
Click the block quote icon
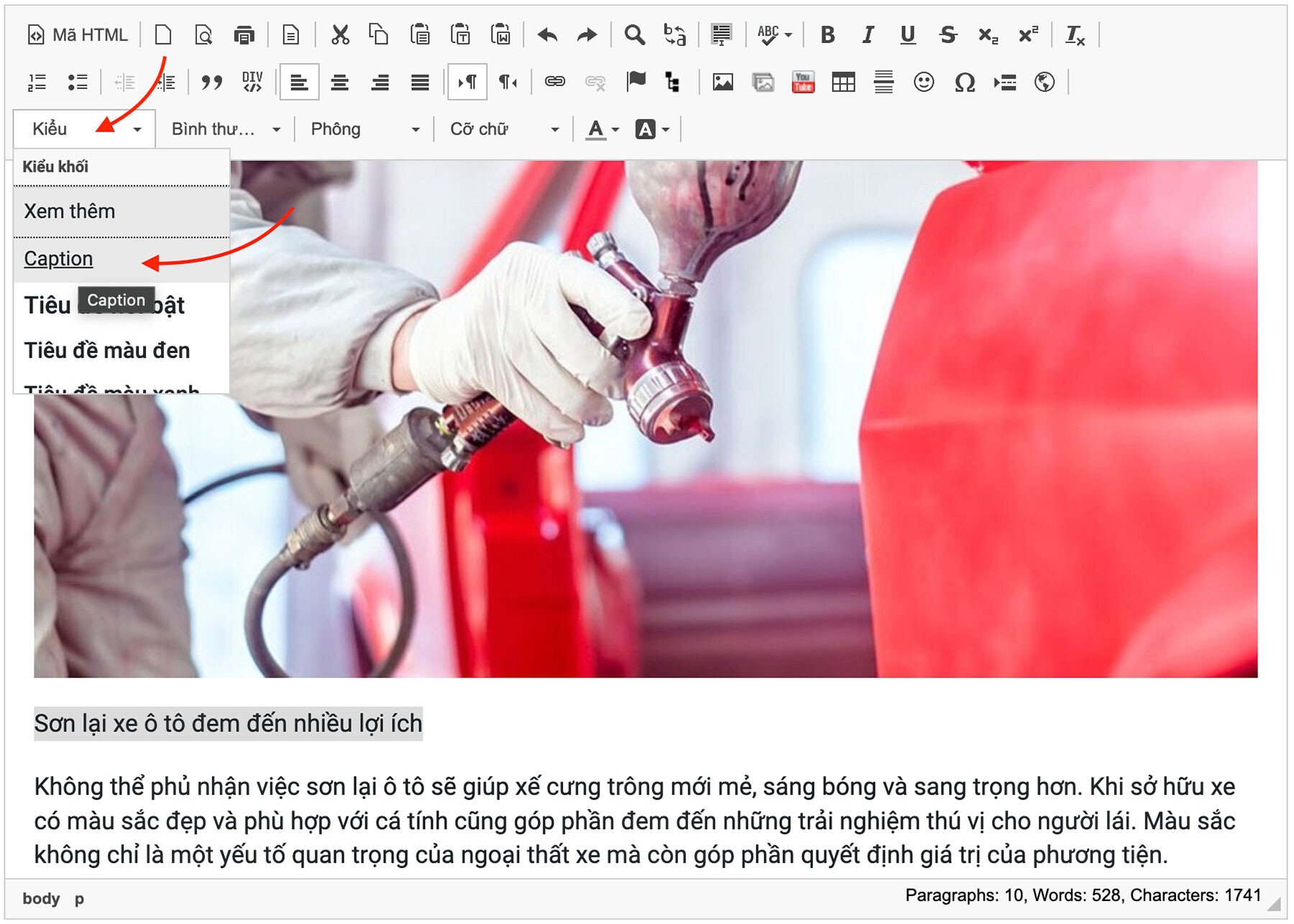click(211, 82)
